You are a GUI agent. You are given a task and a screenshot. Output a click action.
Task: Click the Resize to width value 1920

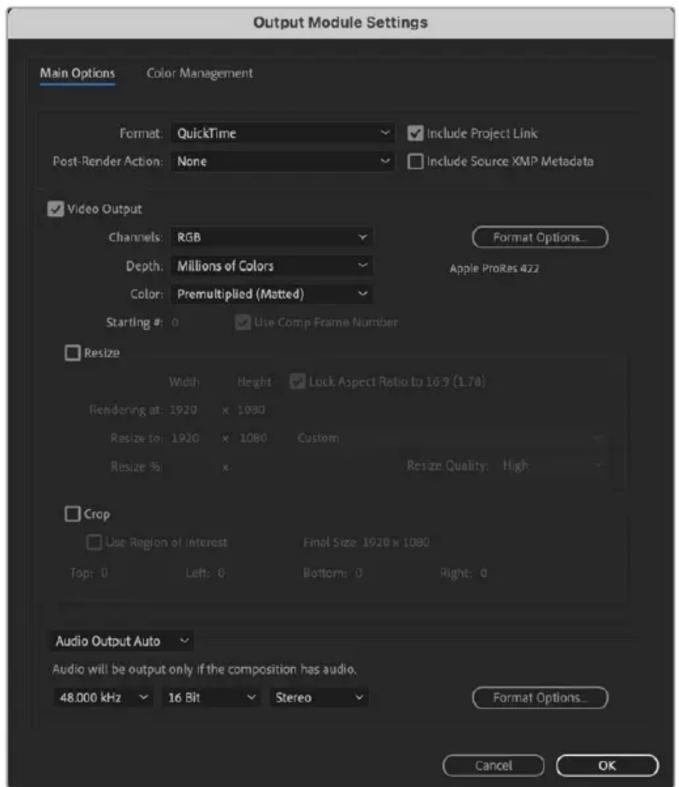[185, 438]
